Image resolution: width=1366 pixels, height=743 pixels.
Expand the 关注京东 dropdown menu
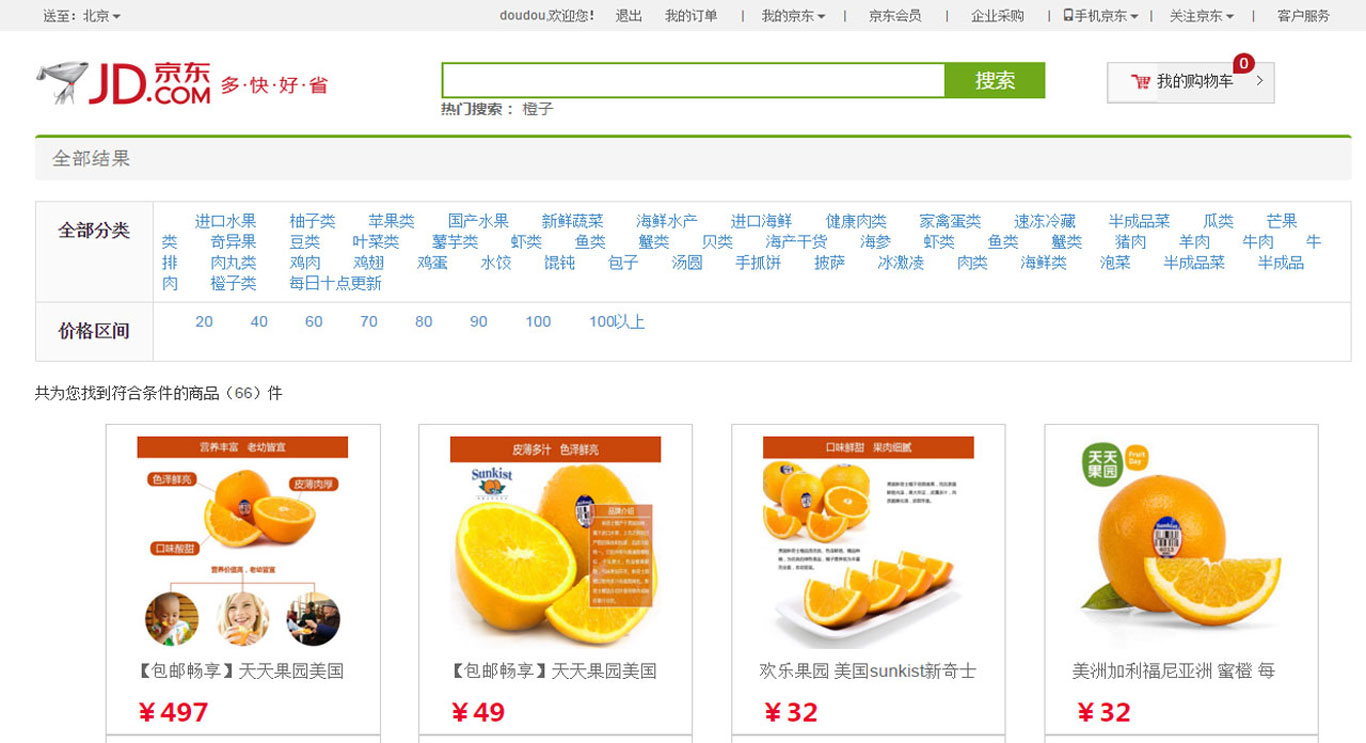(1202, 16)
